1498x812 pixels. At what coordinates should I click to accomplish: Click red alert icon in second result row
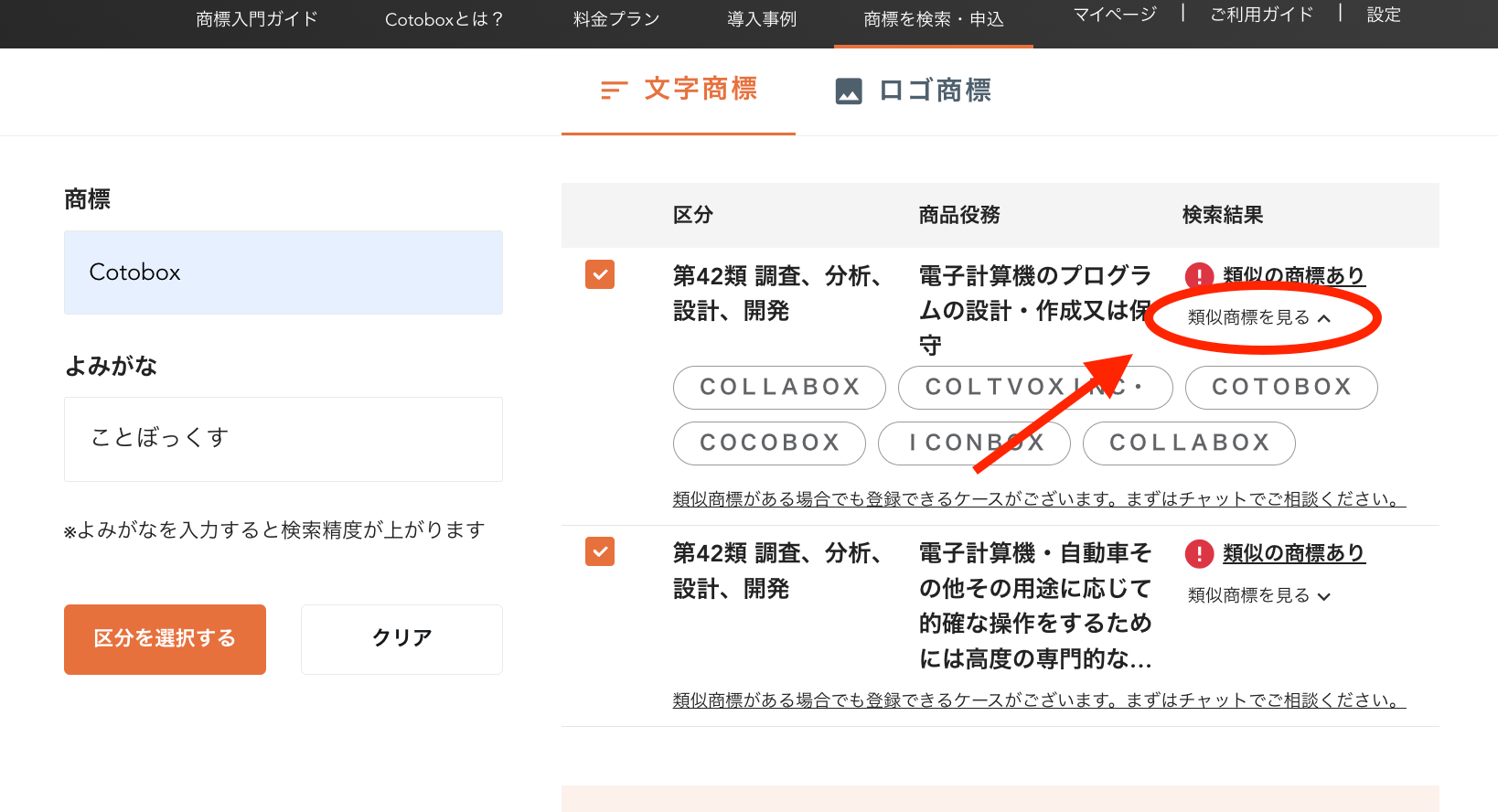pos(1199,553)
